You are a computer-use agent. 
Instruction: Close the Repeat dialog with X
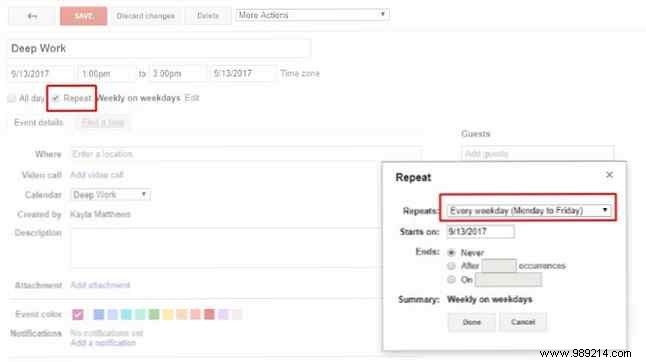[x=609, y=175]
